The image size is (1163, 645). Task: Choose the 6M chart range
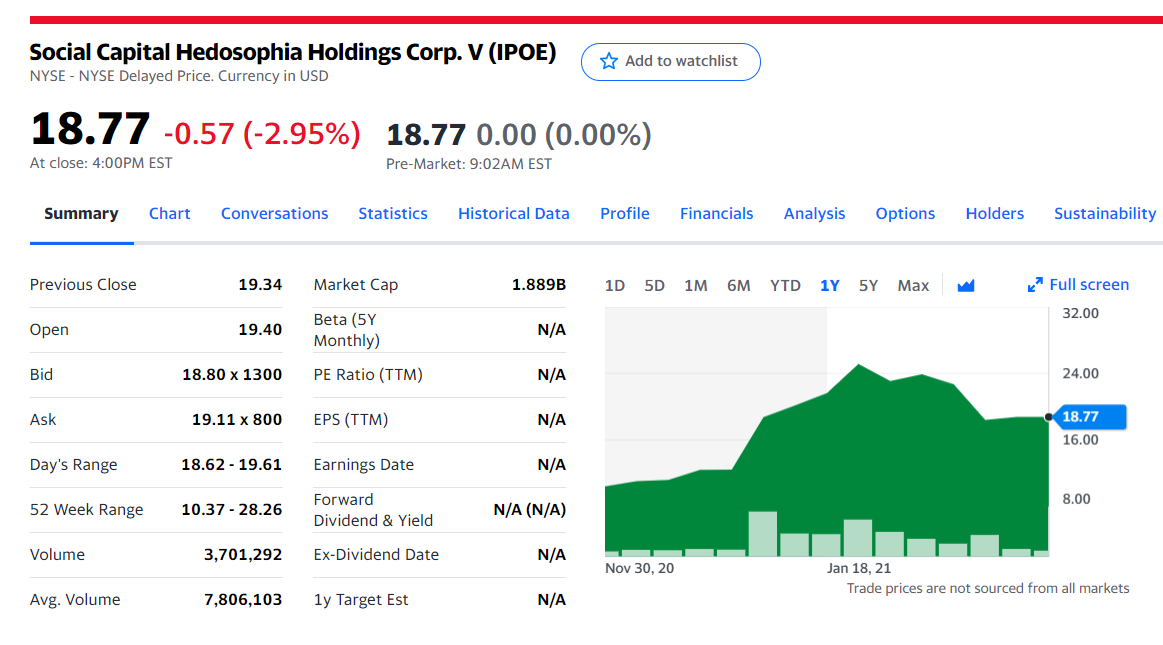[739, 286]
